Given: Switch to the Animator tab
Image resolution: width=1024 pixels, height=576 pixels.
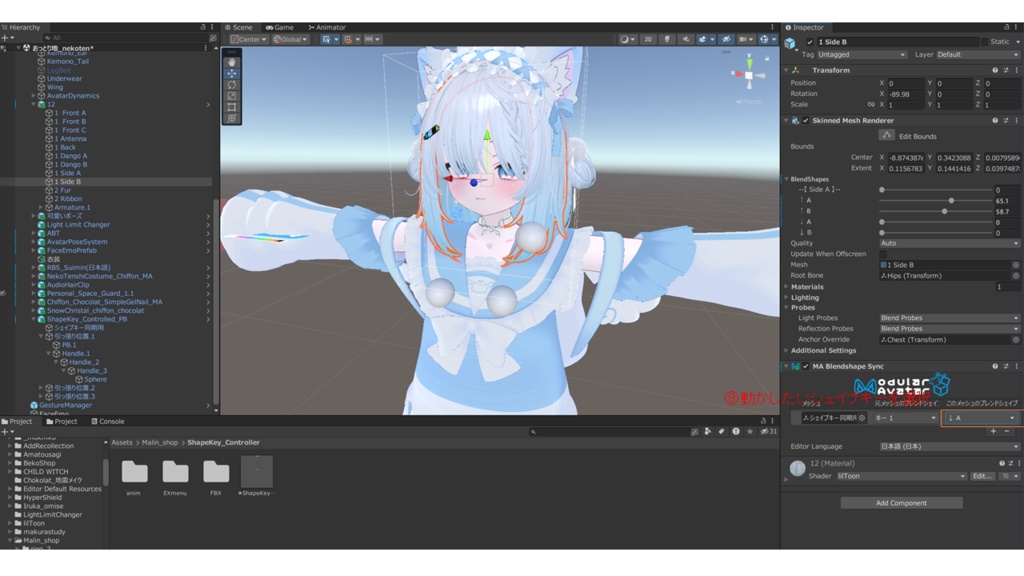Looking at the screenshot, I should click(327, 27).
